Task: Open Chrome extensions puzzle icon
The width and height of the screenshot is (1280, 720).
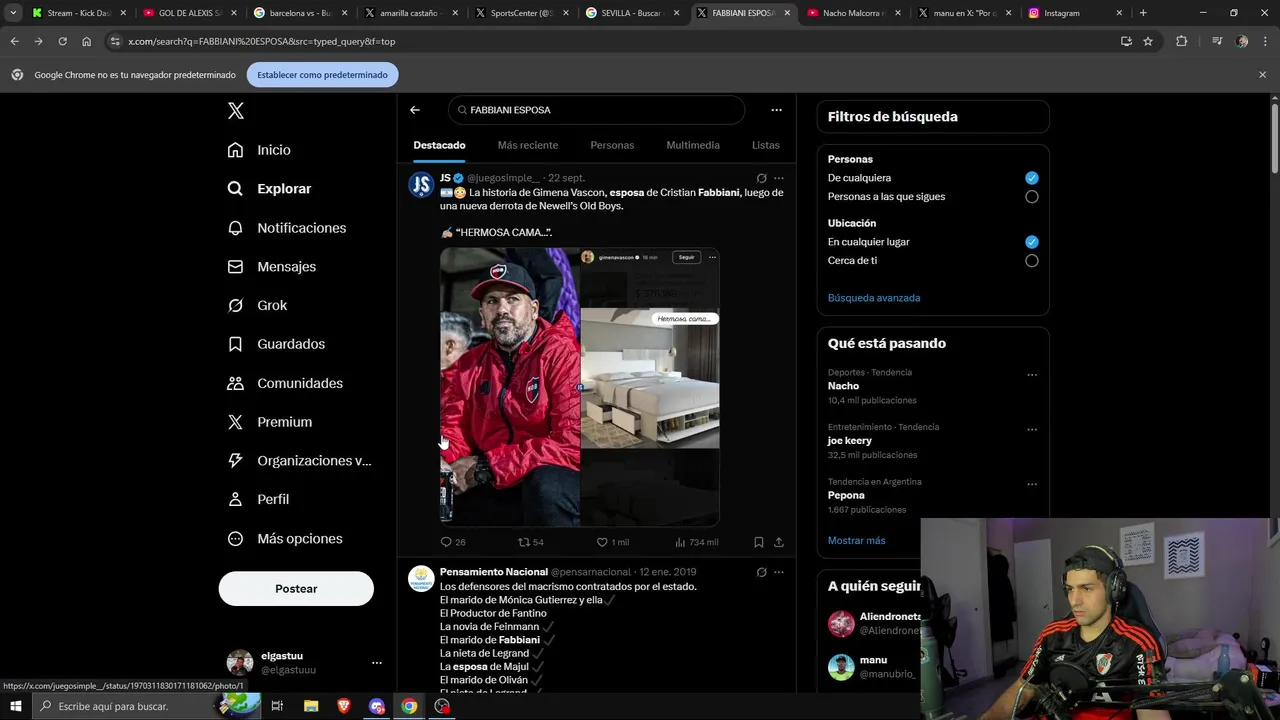Action: click(1181, 41)
